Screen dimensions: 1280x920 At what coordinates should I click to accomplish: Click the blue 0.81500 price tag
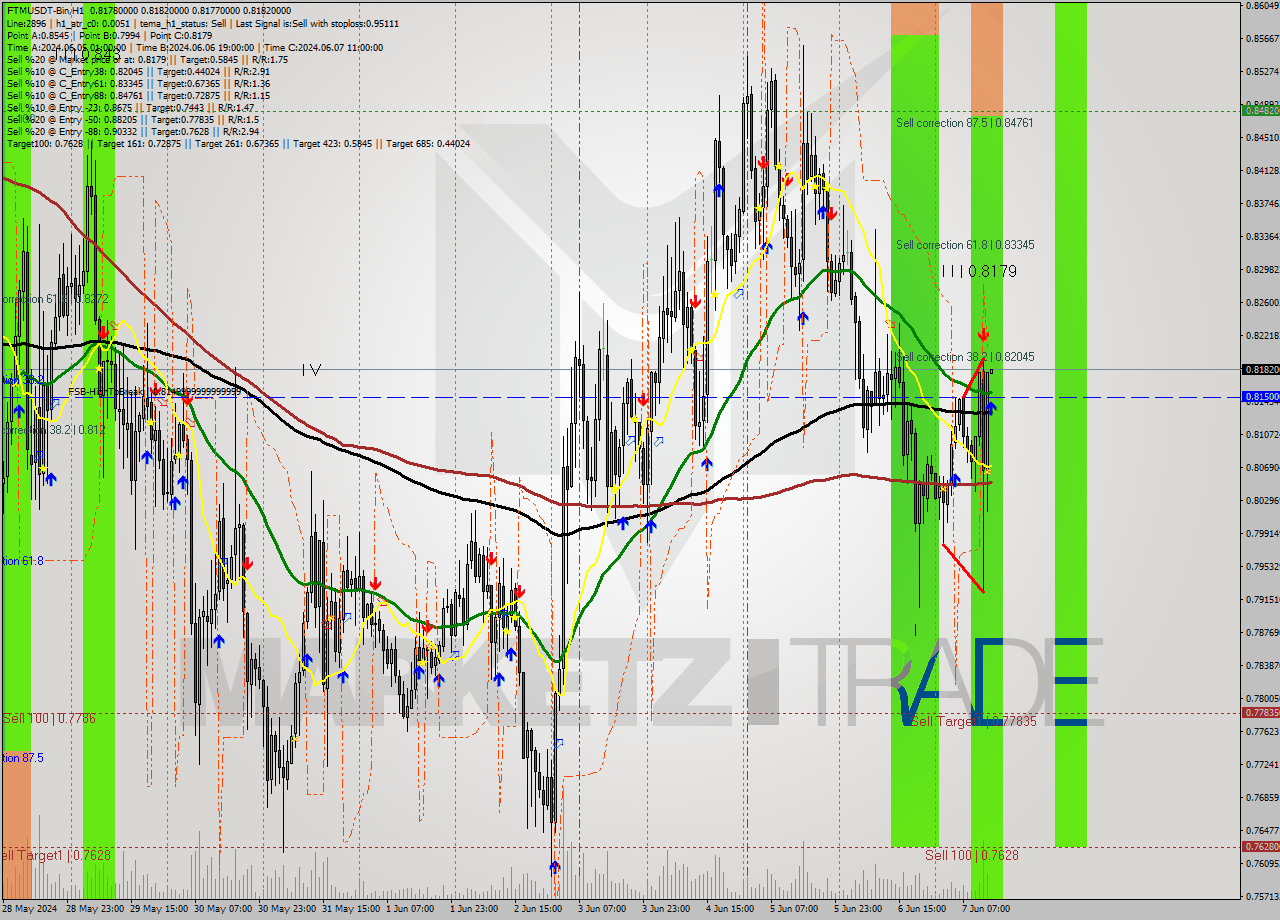point(1260,397)
